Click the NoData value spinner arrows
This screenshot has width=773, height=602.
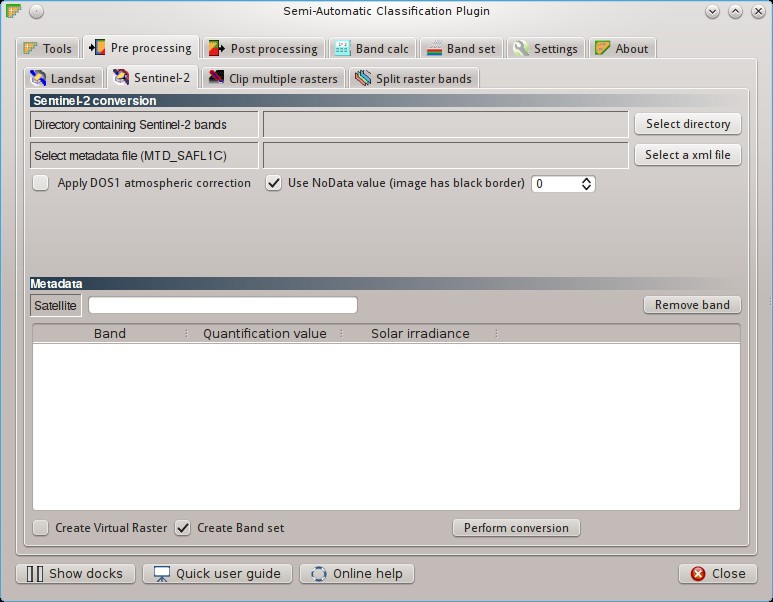[x=586, y=184]
